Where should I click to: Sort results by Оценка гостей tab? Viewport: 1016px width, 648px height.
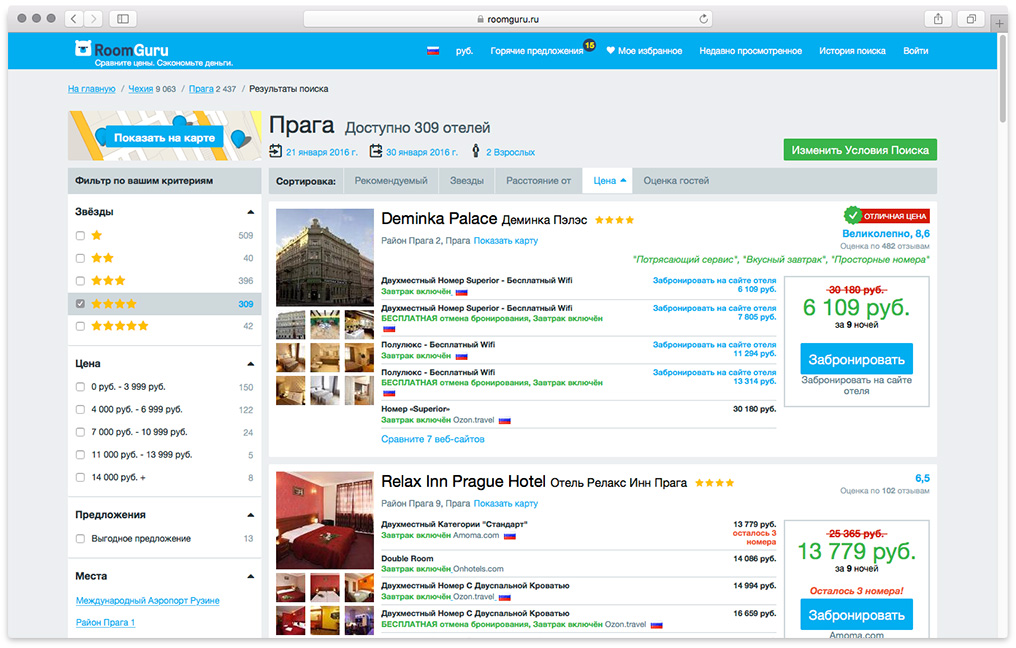click(676, 181)
